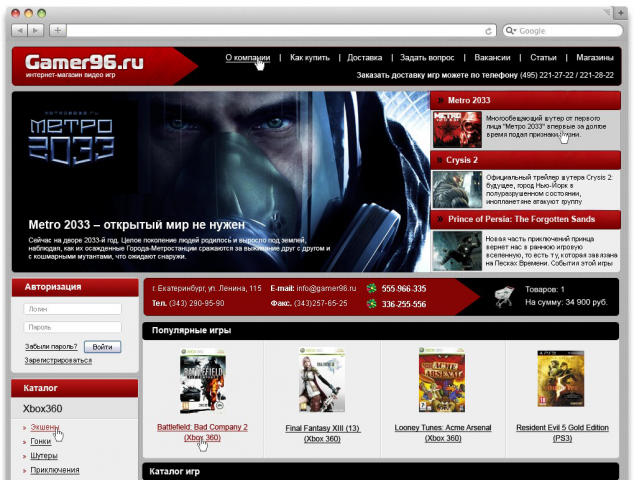
Task: Click the Resident Evil 5 Gold Edition cover
Action: coord(561,379)
